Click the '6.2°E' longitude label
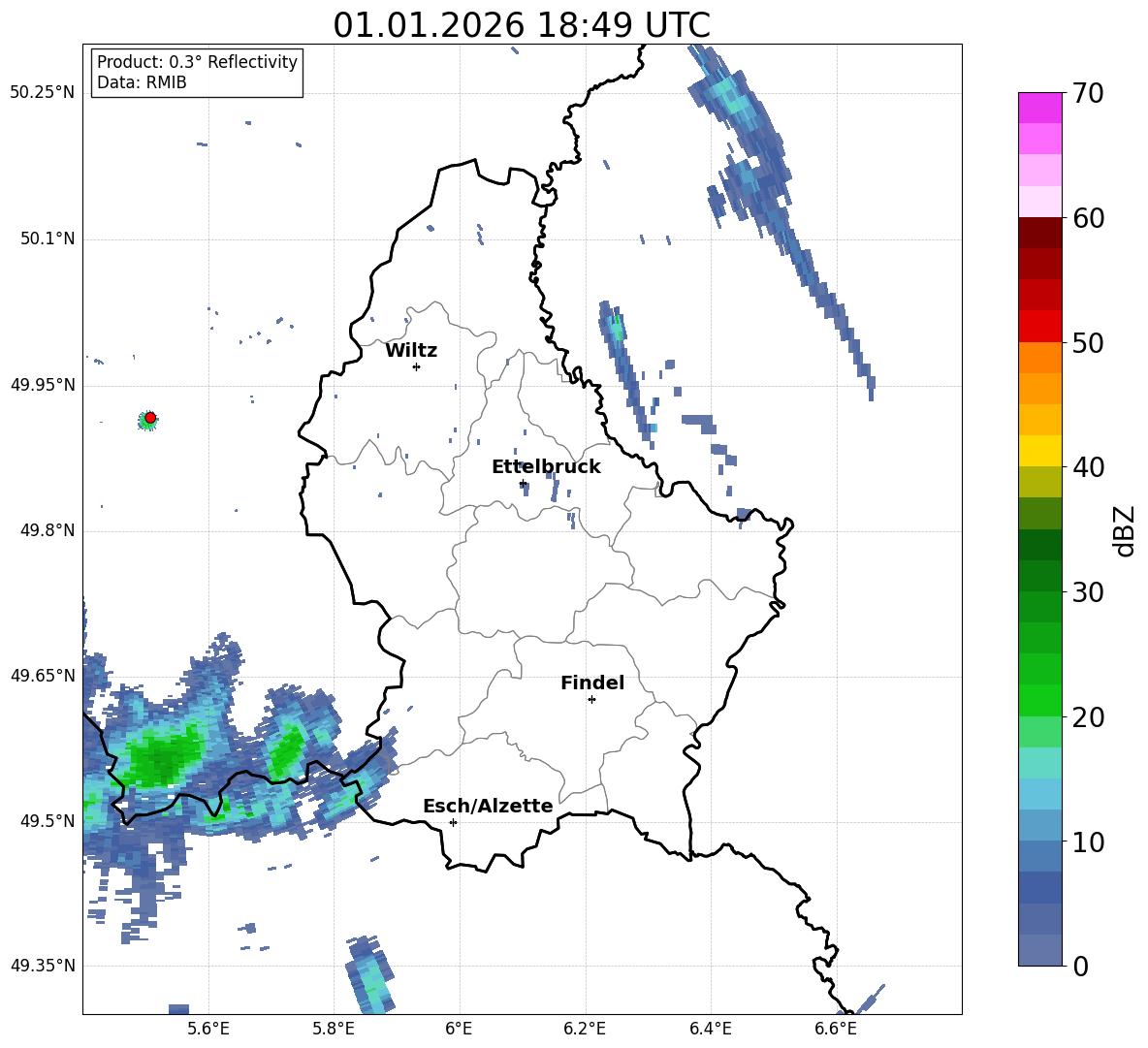Viewport: 1148px width, 1048px height. (x=585, y=1029)
